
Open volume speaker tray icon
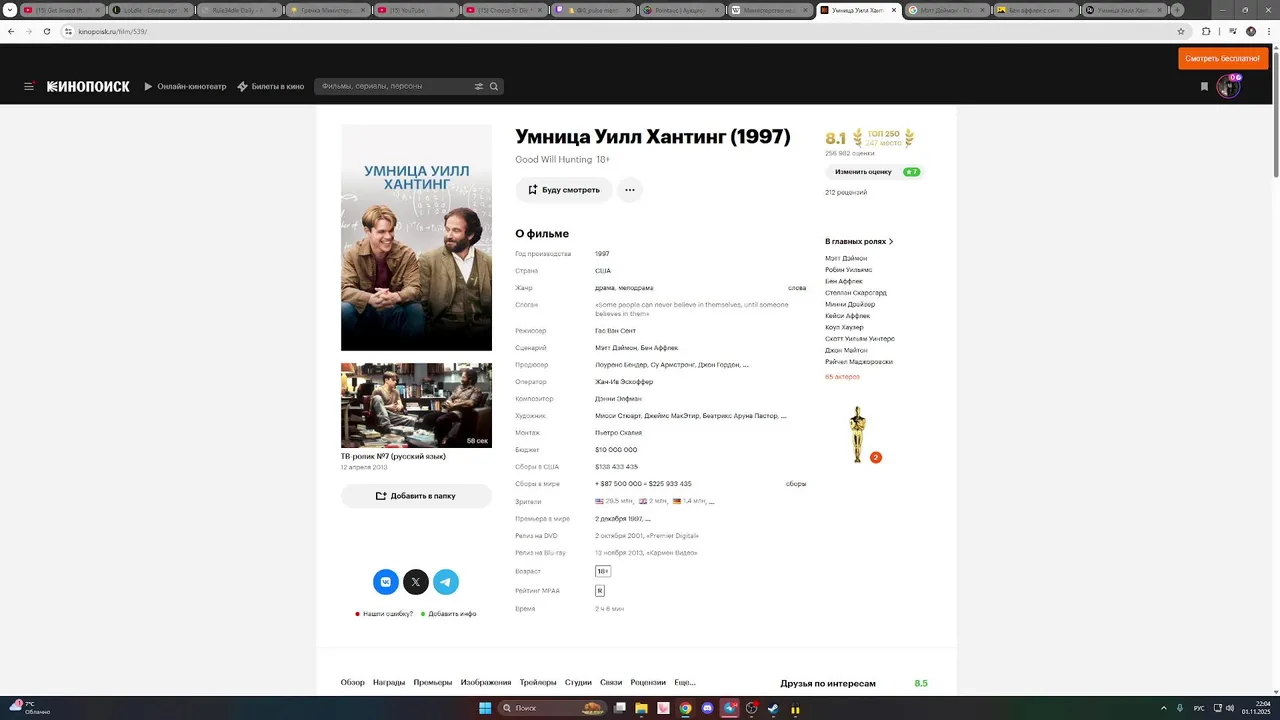pos(1229,708)
